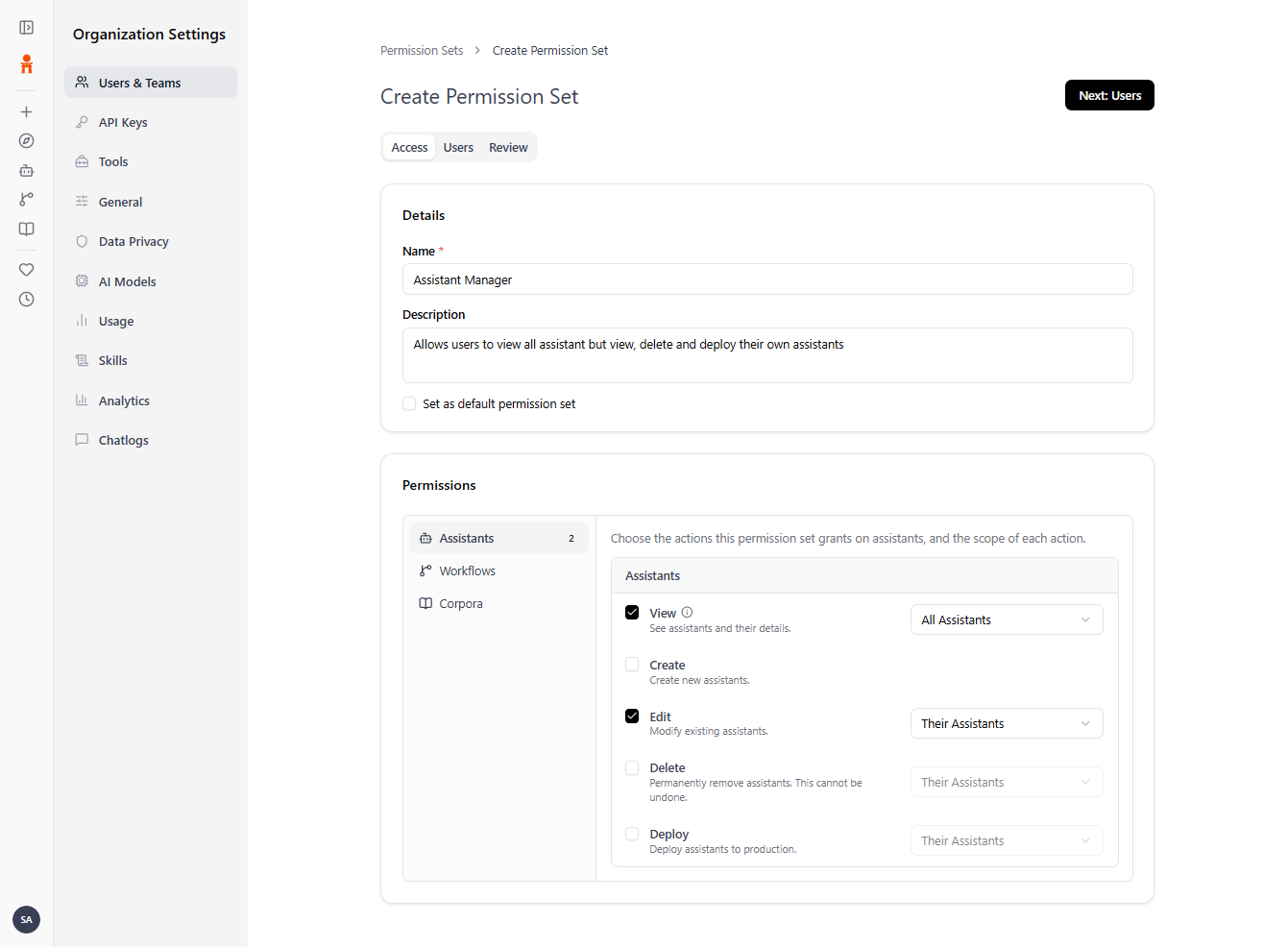Enable Set as default permission set
This screenshot has width=1288, height=947.
tap(409, 403)
